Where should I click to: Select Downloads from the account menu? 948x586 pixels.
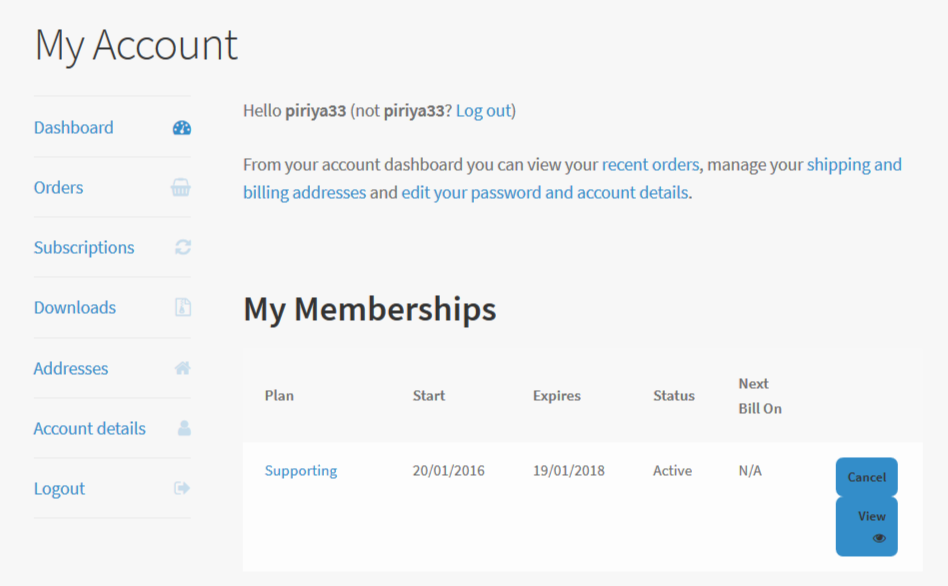[x=75, y=308]
